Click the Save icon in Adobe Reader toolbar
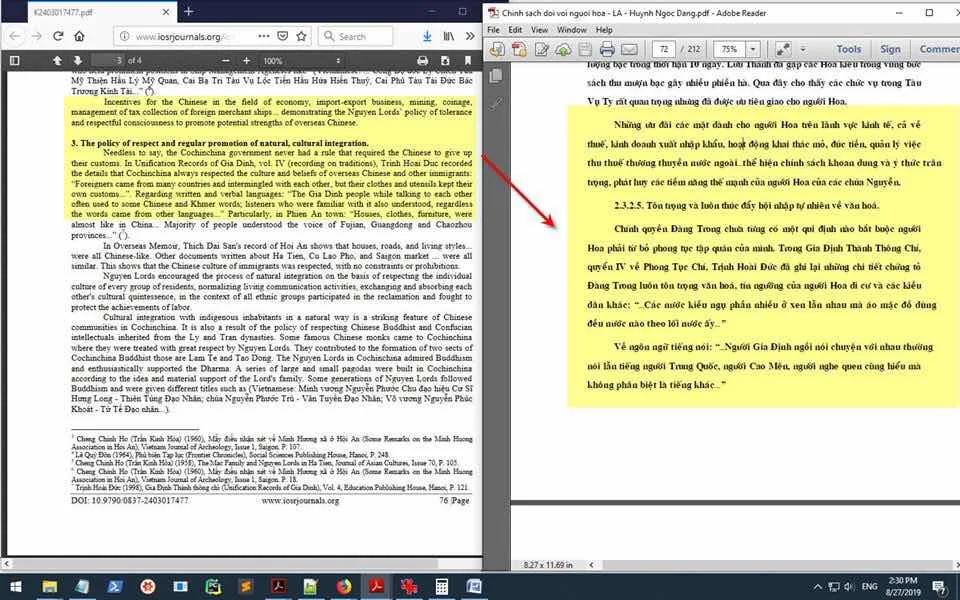Viewport: 960px width, 600px height. click(x=585, y=49)
